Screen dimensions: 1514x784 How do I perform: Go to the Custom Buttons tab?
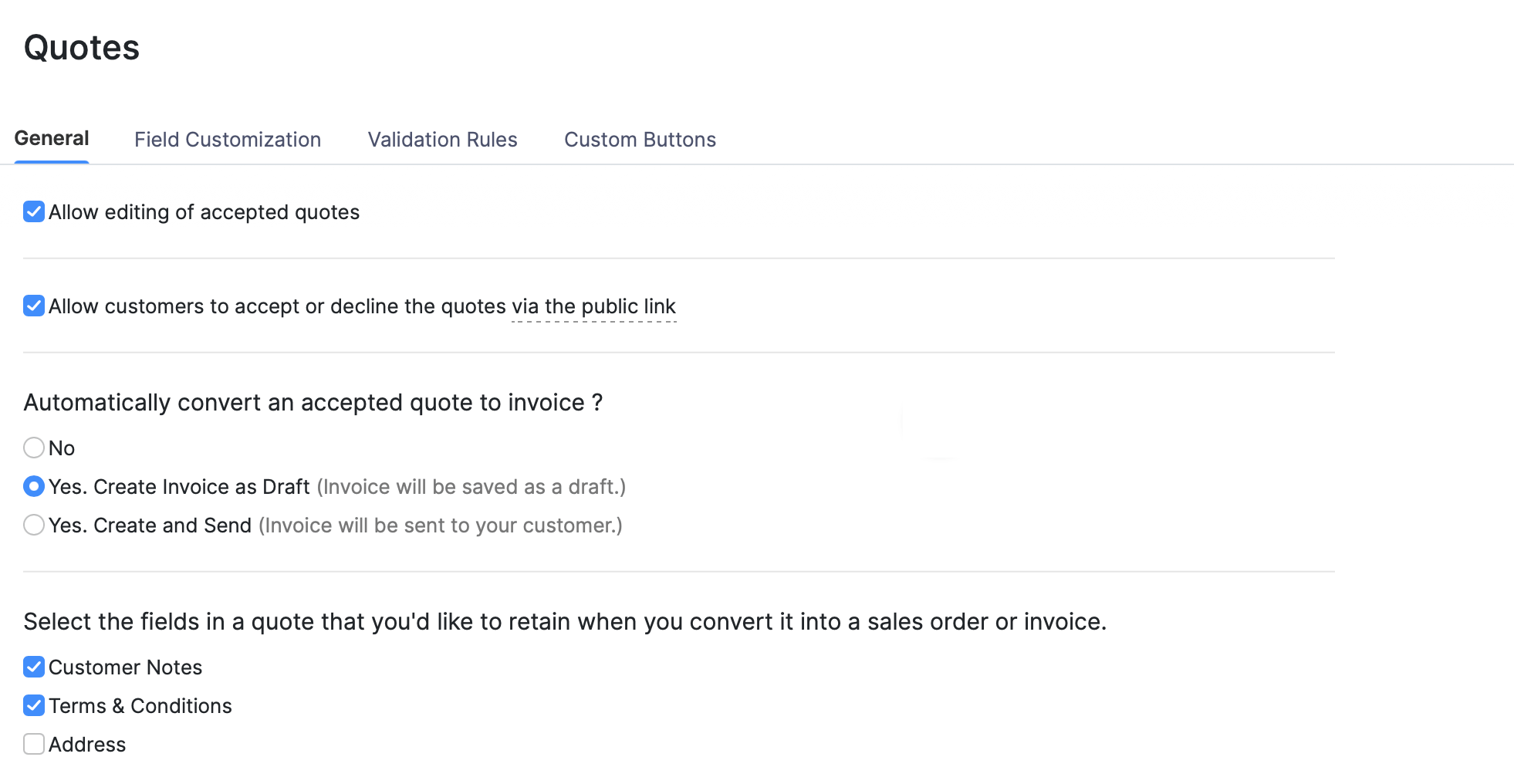[x=640, y=140]
